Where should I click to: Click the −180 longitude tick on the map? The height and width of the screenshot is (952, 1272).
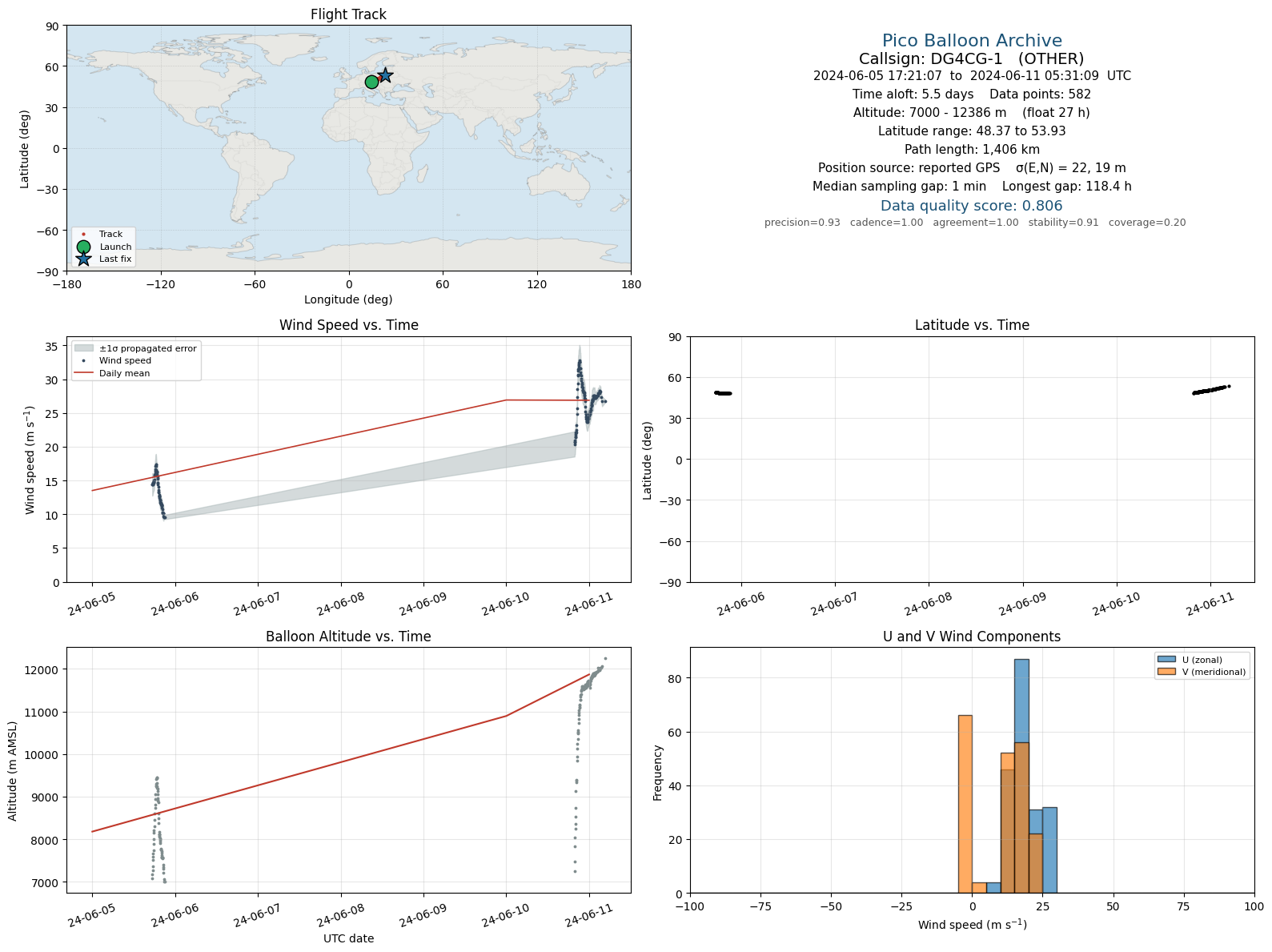click(66, 284)
